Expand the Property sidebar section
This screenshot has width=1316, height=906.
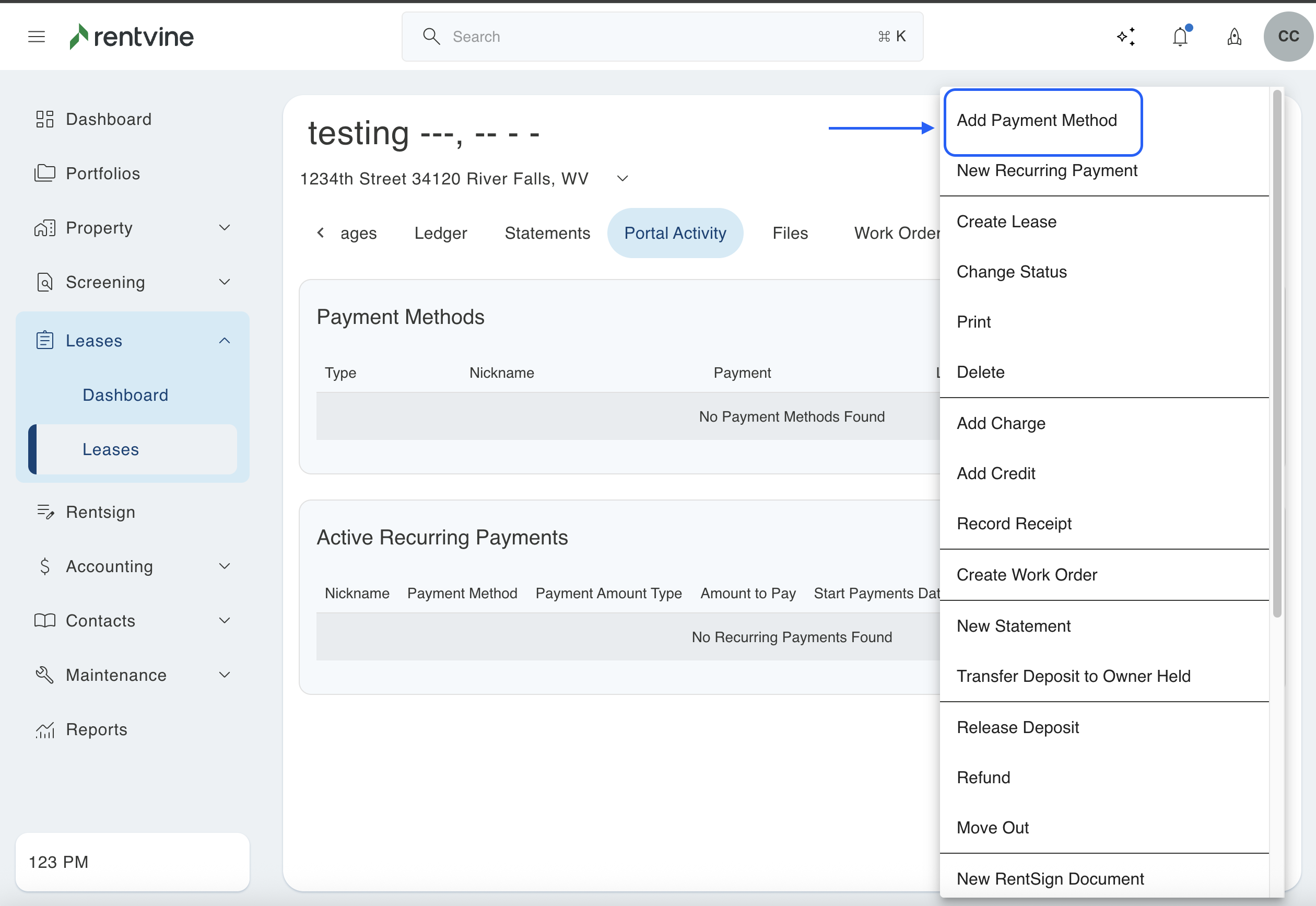coord(225,228)
